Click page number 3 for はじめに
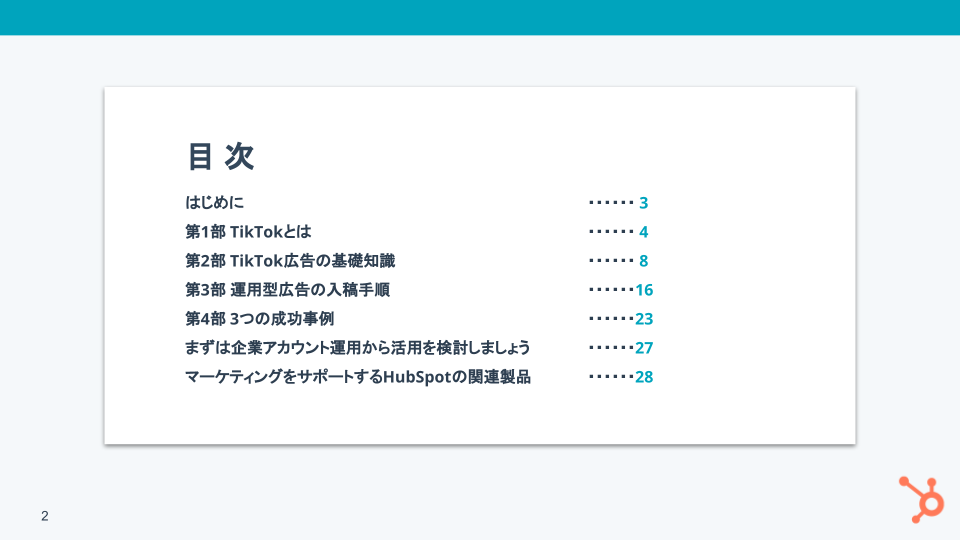Image resolution: width=960 pixels, height=540 pixels. click(643, 203)
